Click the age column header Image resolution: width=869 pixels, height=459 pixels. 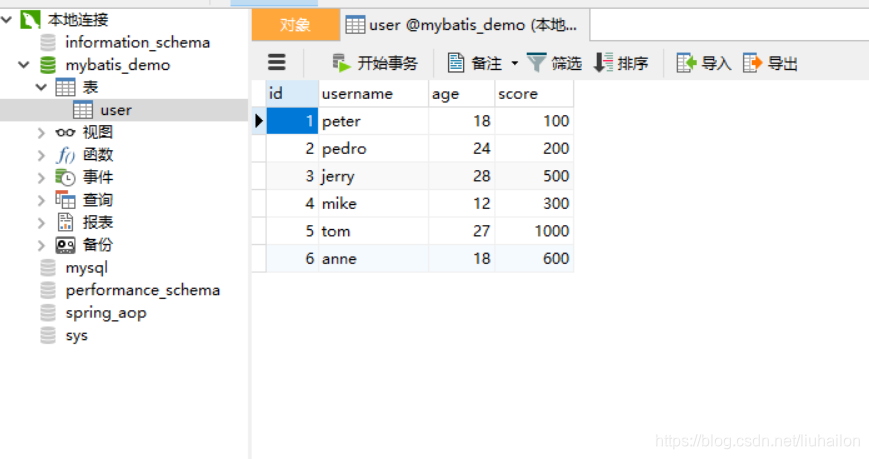click(462, 94)
